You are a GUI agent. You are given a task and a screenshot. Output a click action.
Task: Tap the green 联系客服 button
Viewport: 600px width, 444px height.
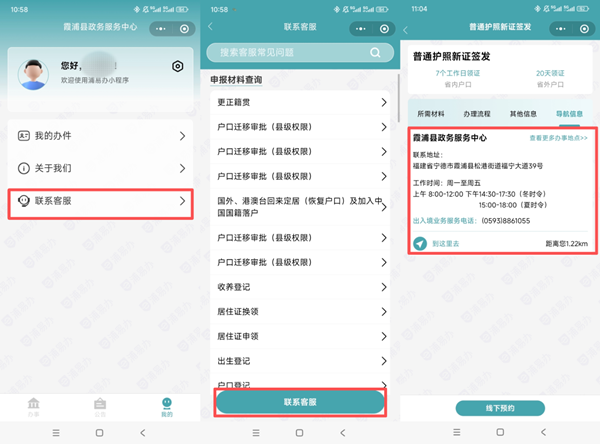(x=300, y=402)
